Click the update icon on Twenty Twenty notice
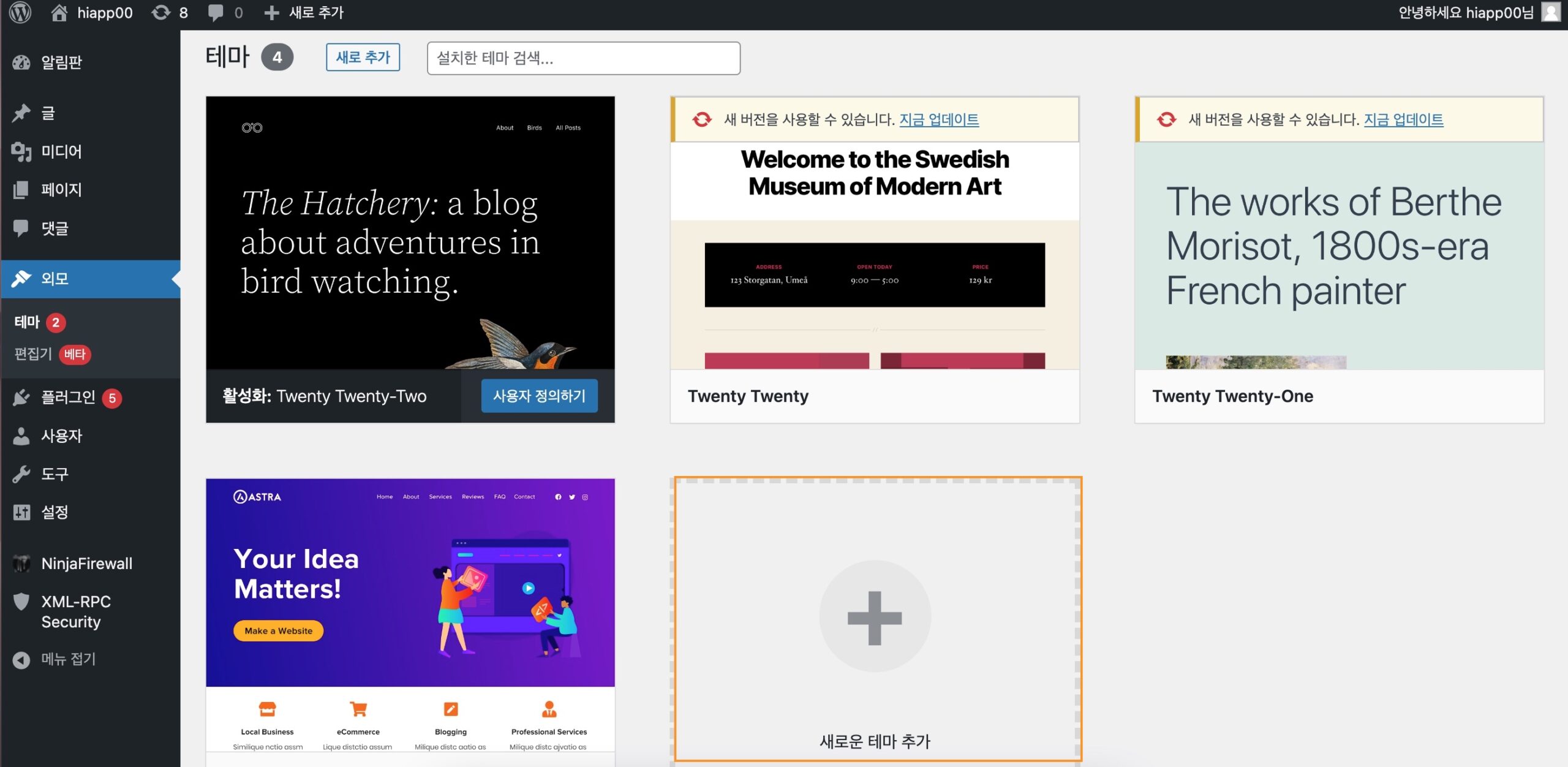1568x767 pixels. click(x=702, y=119)
